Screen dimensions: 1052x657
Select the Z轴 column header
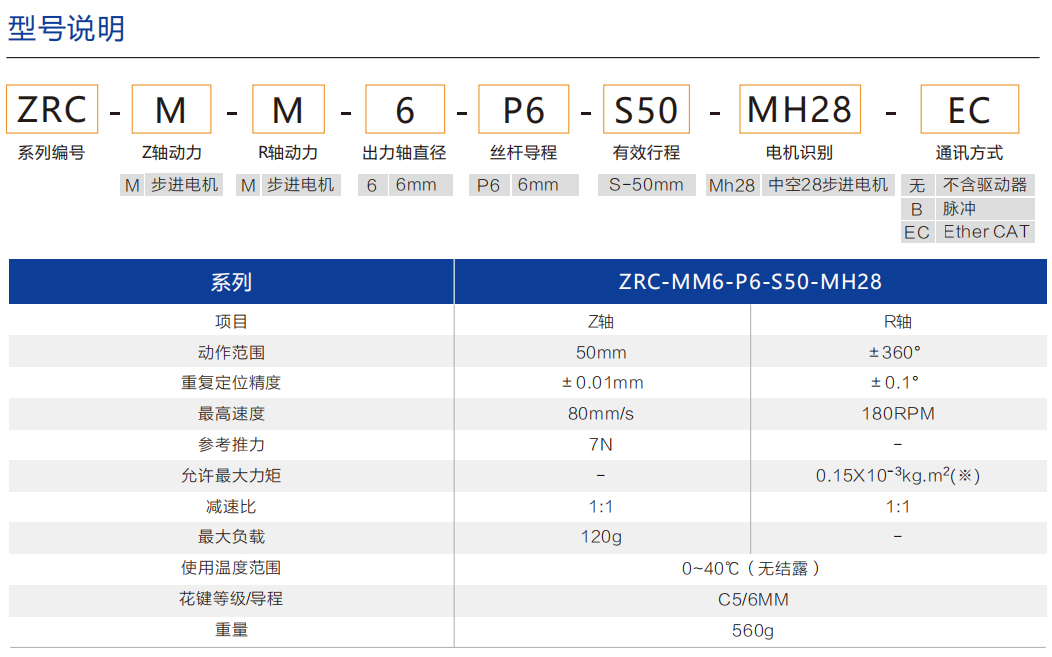click(x=601, y=320)
